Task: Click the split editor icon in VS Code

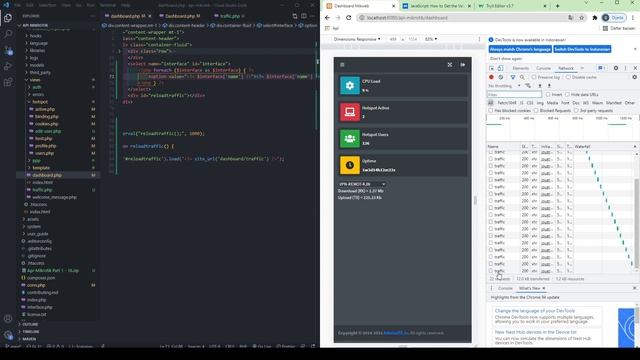Action: [304, 16]
